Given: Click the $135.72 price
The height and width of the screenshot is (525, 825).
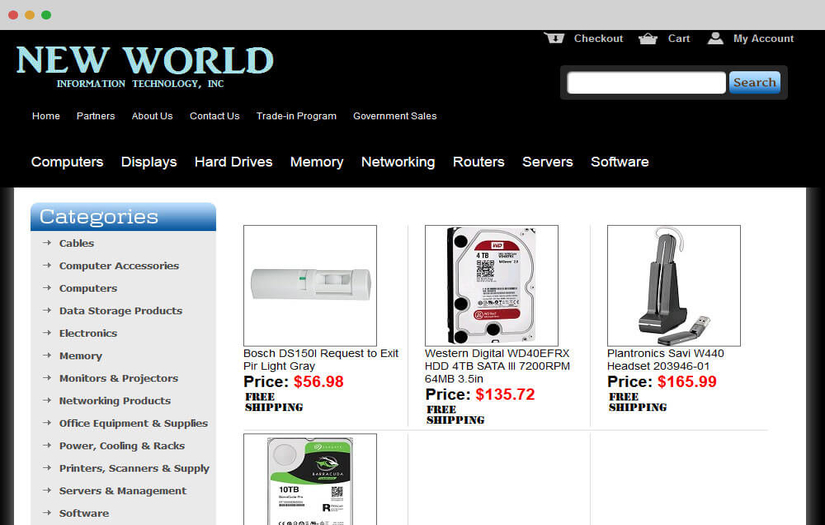Looking at the screenshot, I should [x=505, y=395].
